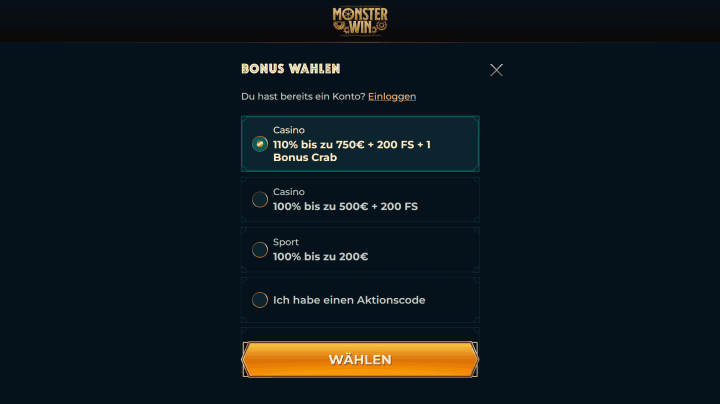This screenshot has height=404, width=720.
Task: Click the Casino label in the selected card
Action: pos(289,130)
